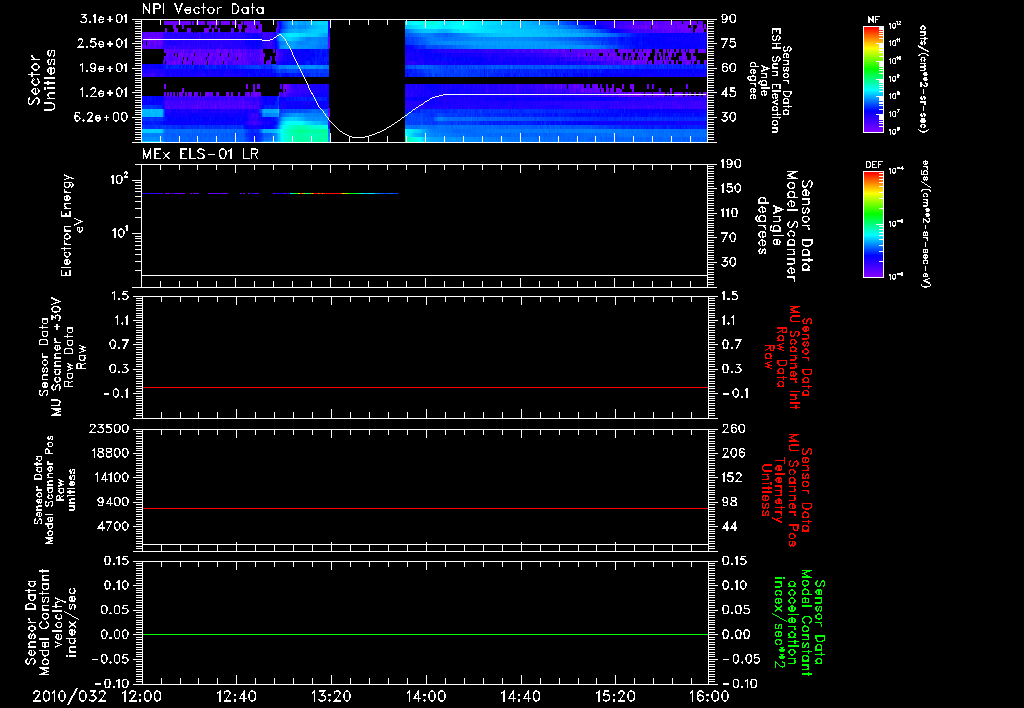This screenshot has width=1024, height=708.
Task: Click the Model Scanner Angle degrees label
Action: pos(785,226)
